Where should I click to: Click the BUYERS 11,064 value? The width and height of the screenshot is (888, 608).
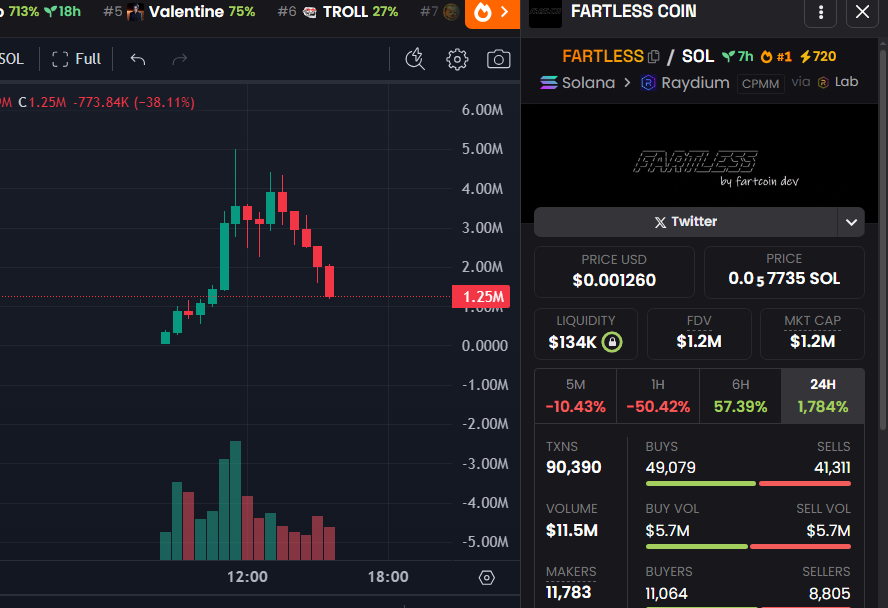click(x=667, y=593)
